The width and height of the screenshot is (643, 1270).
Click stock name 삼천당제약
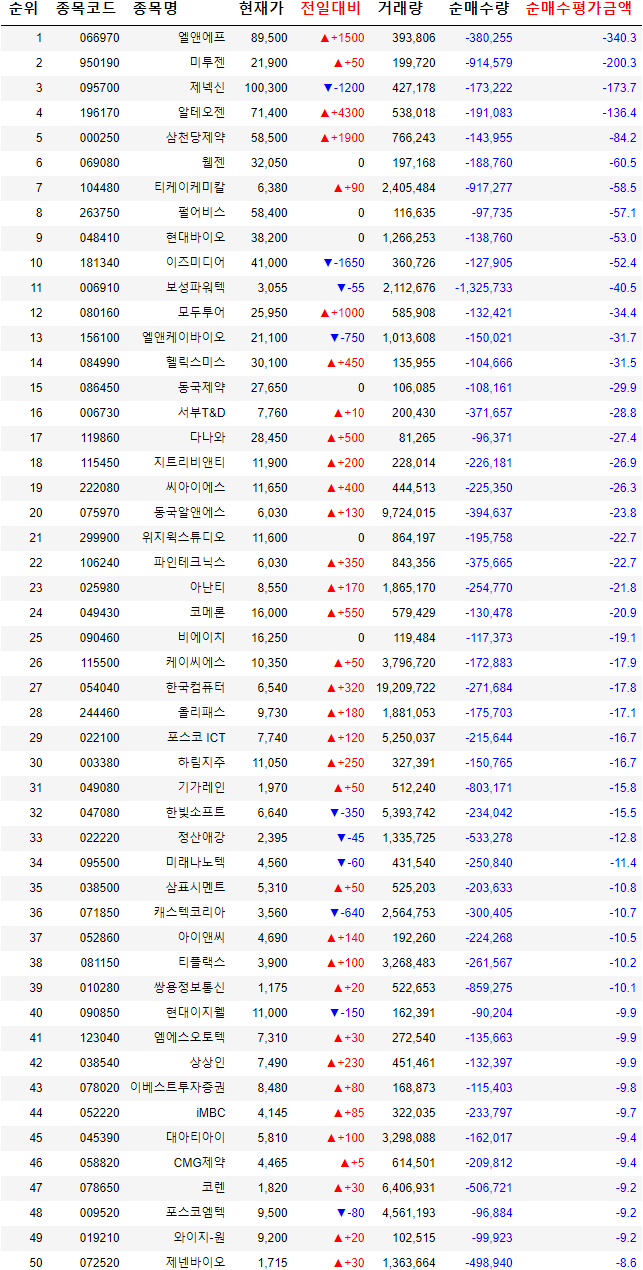click(195, 138)
